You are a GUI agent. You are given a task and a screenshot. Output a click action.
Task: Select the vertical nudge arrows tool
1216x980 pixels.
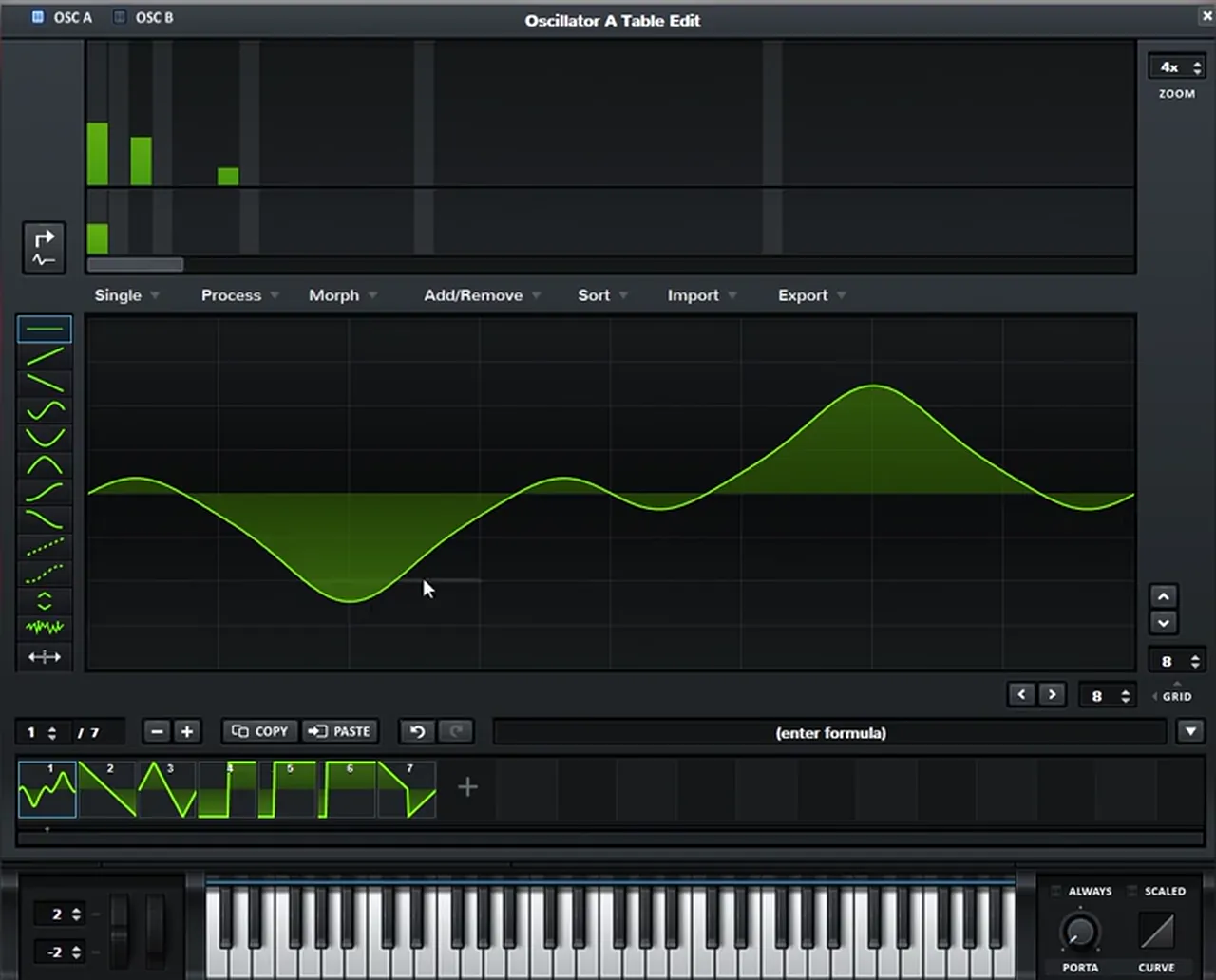pos(45,601)
